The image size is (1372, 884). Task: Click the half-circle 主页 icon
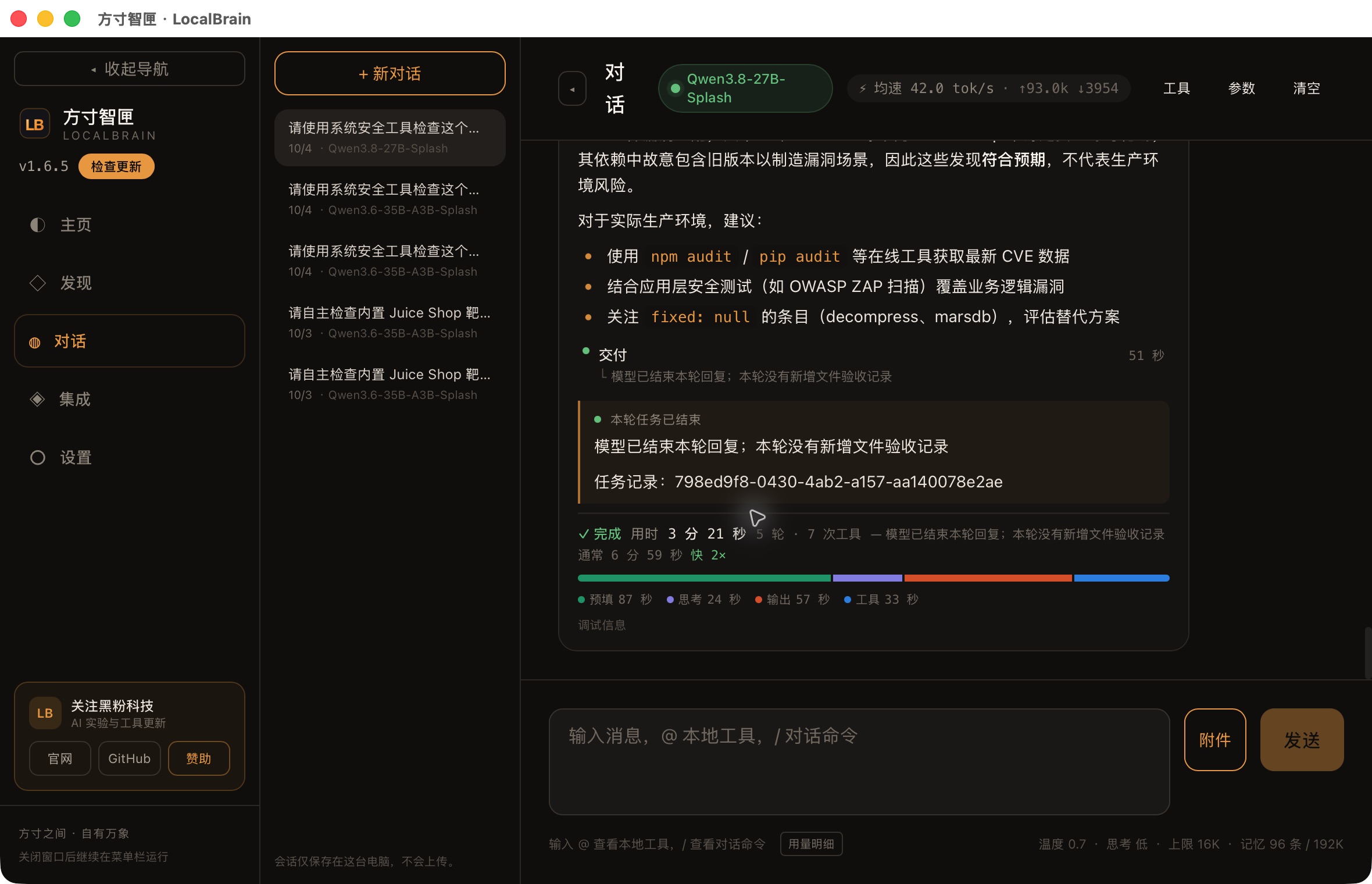pos(38,225)
